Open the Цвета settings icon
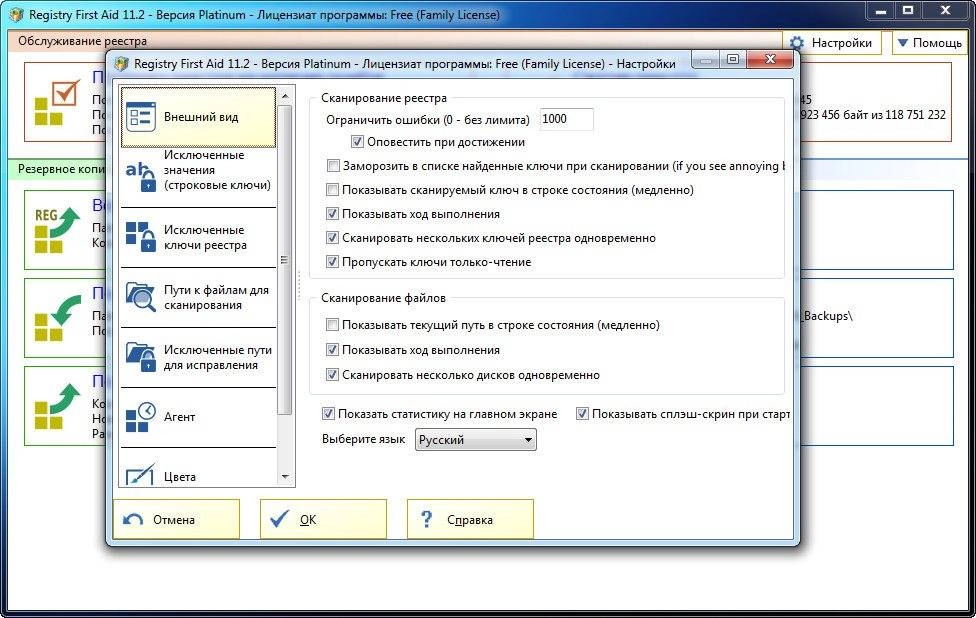This screenshot has height=618, width=976. [x=141, y=475]
